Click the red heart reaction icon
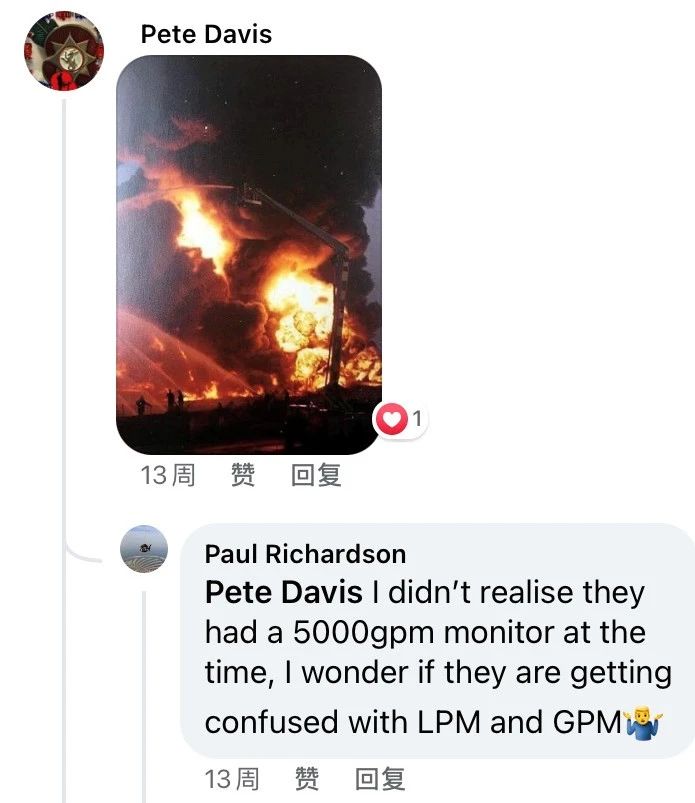 pyautogui.click(x=392, y=419)
